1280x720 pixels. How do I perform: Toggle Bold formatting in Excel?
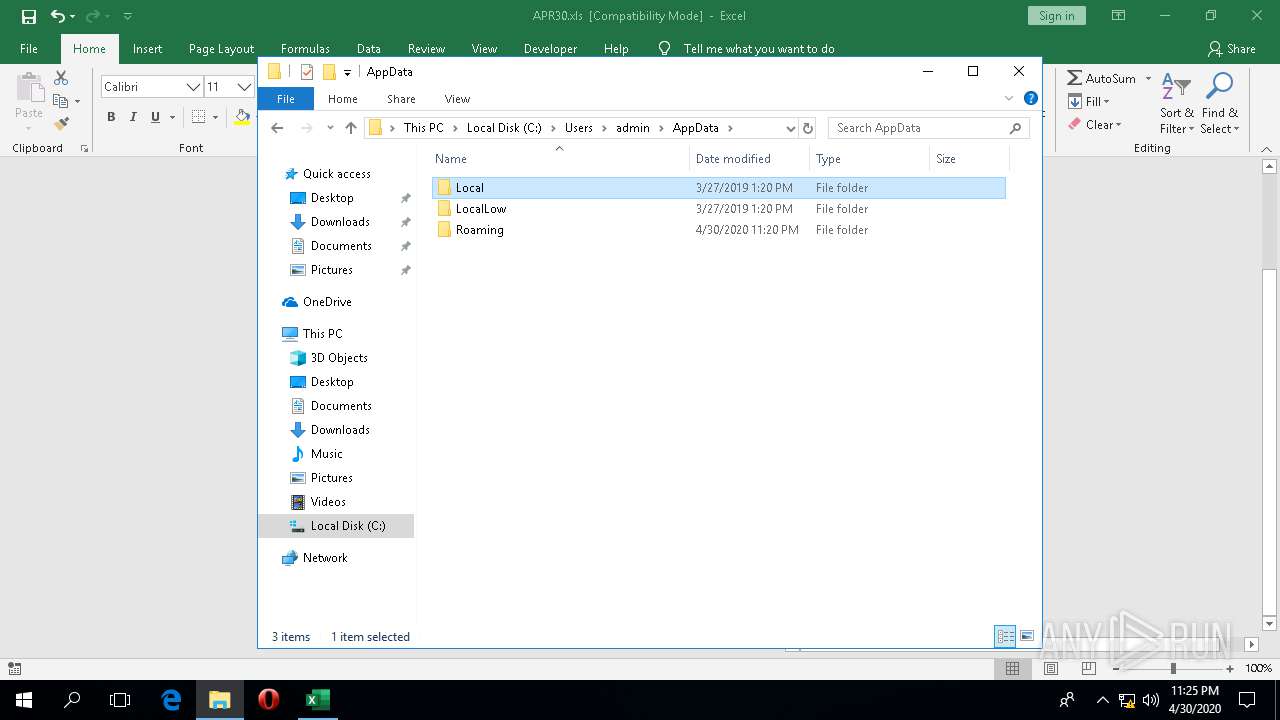click(x=111, y=117)
